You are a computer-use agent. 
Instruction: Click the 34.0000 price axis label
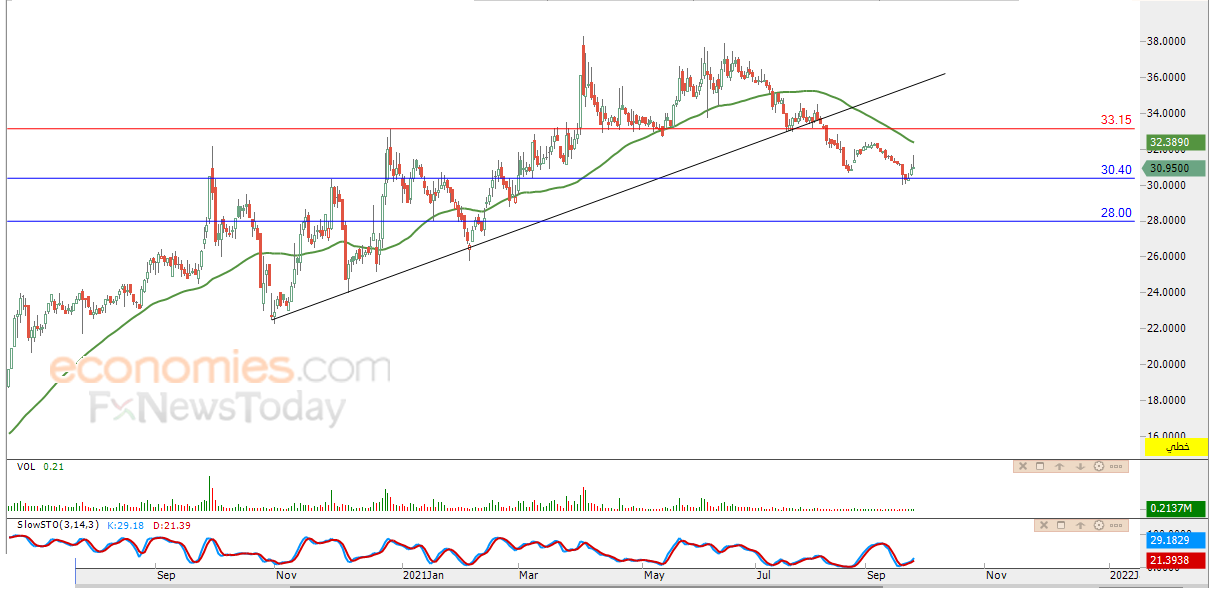(1166, 113)
